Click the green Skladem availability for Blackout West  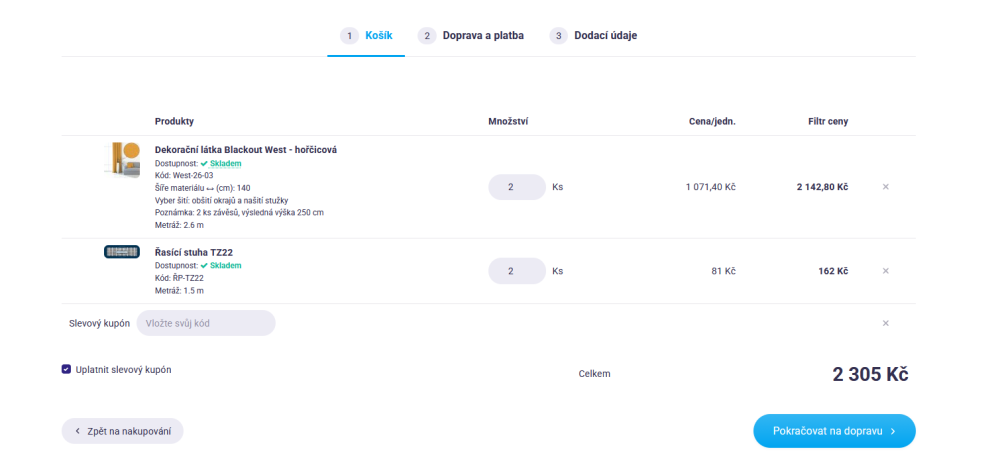tap(221, 164)
